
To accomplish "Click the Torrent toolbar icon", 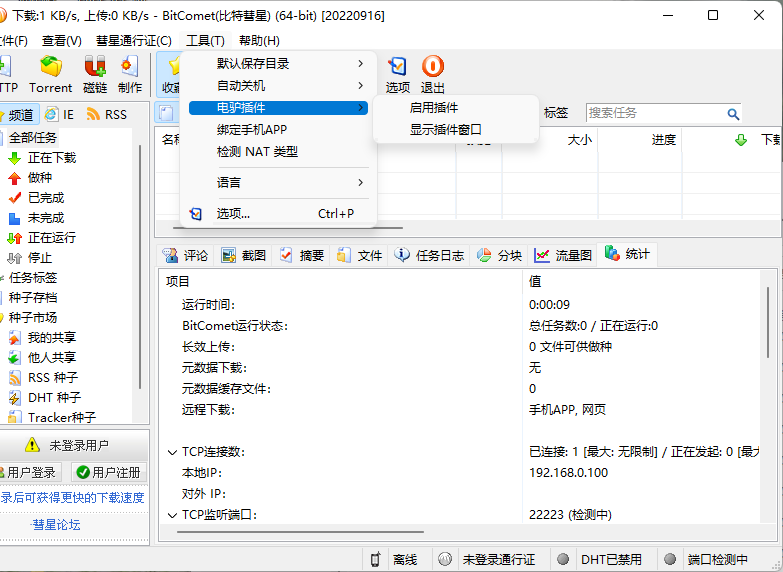I will [x=50, y=74].
